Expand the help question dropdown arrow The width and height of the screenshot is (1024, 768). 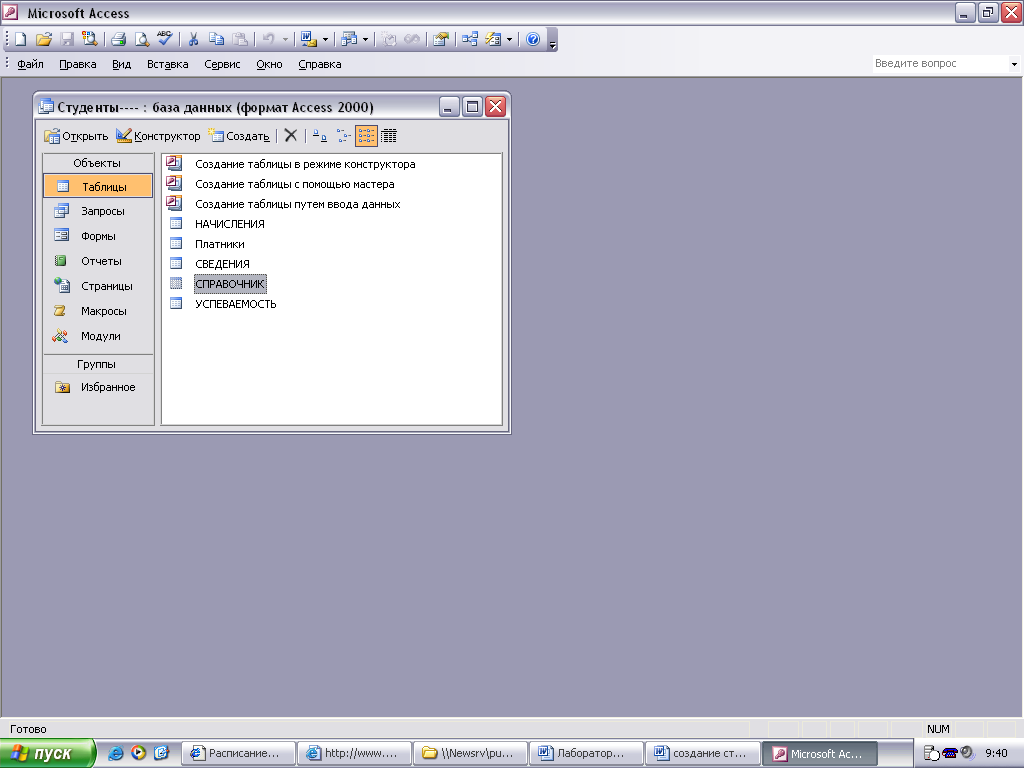(1014, 64)
